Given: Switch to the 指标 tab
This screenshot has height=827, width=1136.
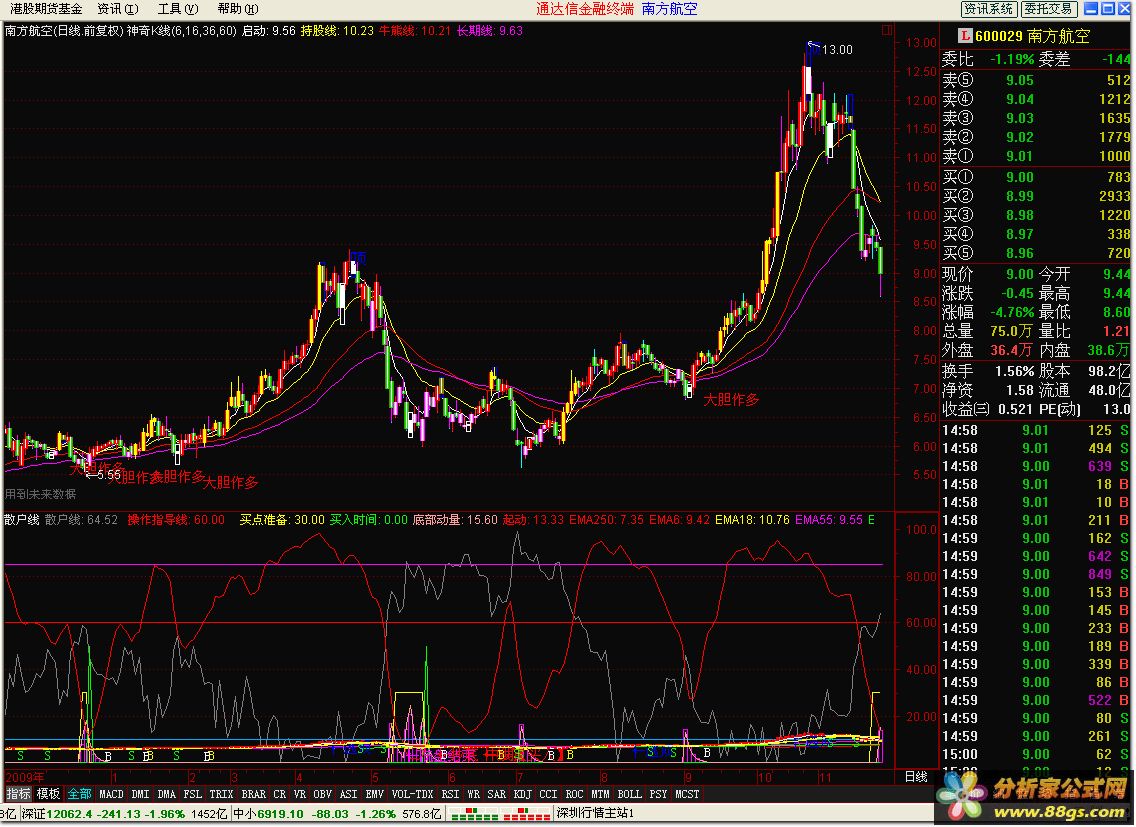Looking at the screenshot, I should pos(18,794).
